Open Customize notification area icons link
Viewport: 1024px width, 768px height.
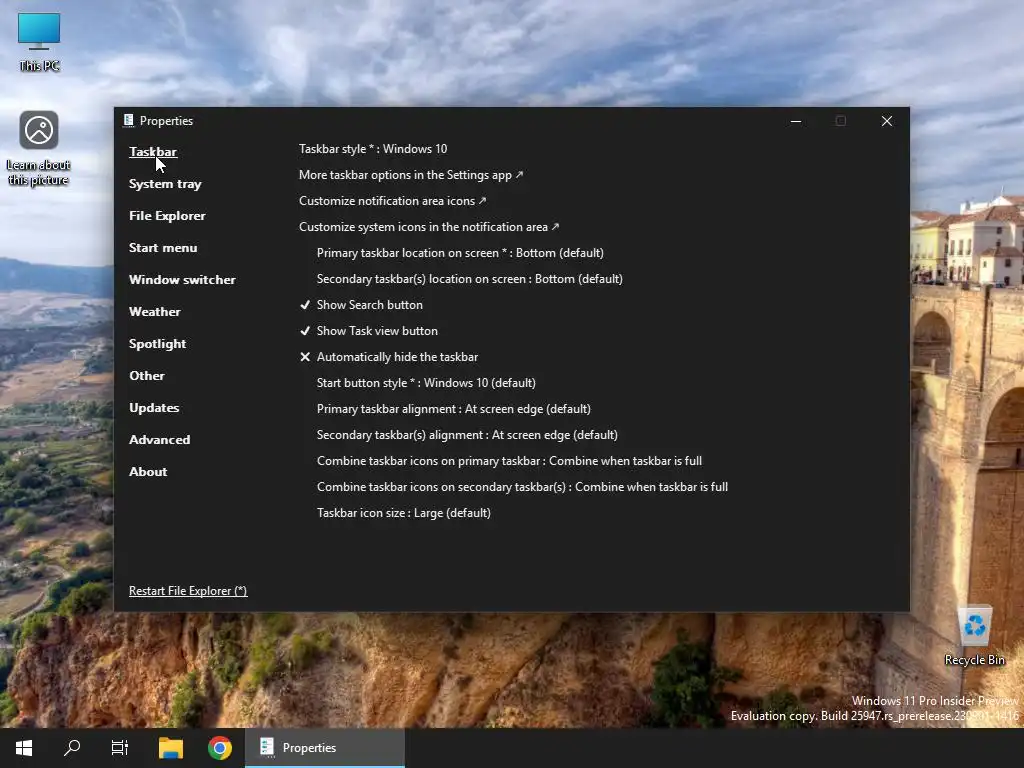pyautogui.click(x=392, y=201)
